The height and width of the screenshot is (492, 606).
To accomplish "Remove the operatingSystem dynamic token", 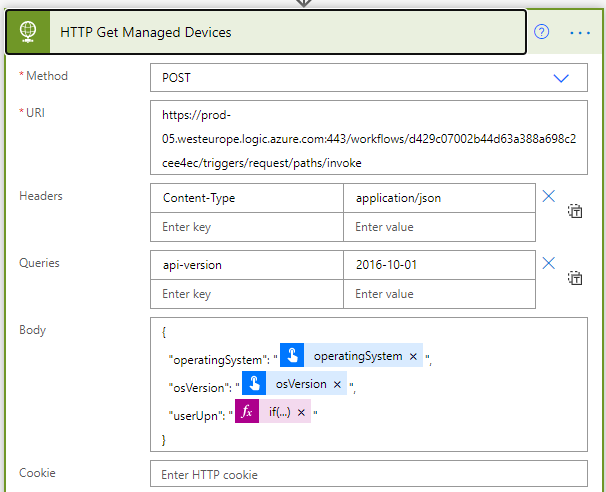I will coord(413,356).
